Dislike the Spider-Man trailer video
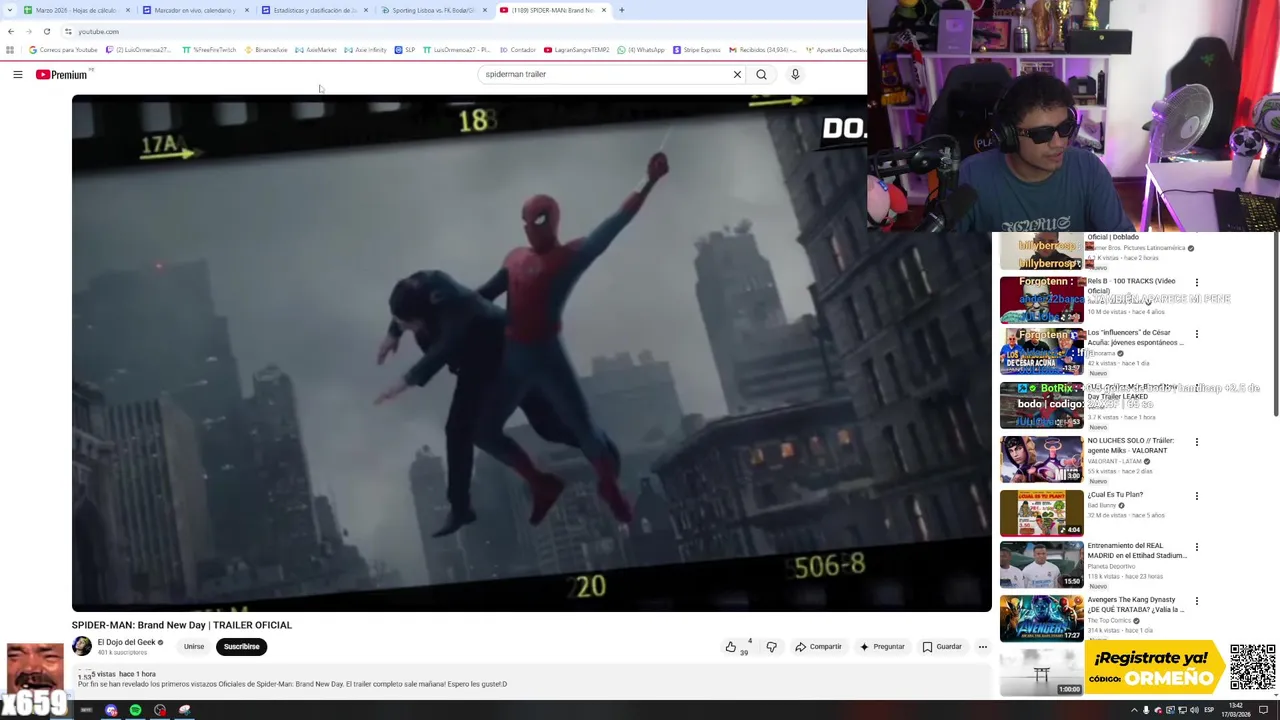This screenshot has height=720, width=1280. click(771, 647)
